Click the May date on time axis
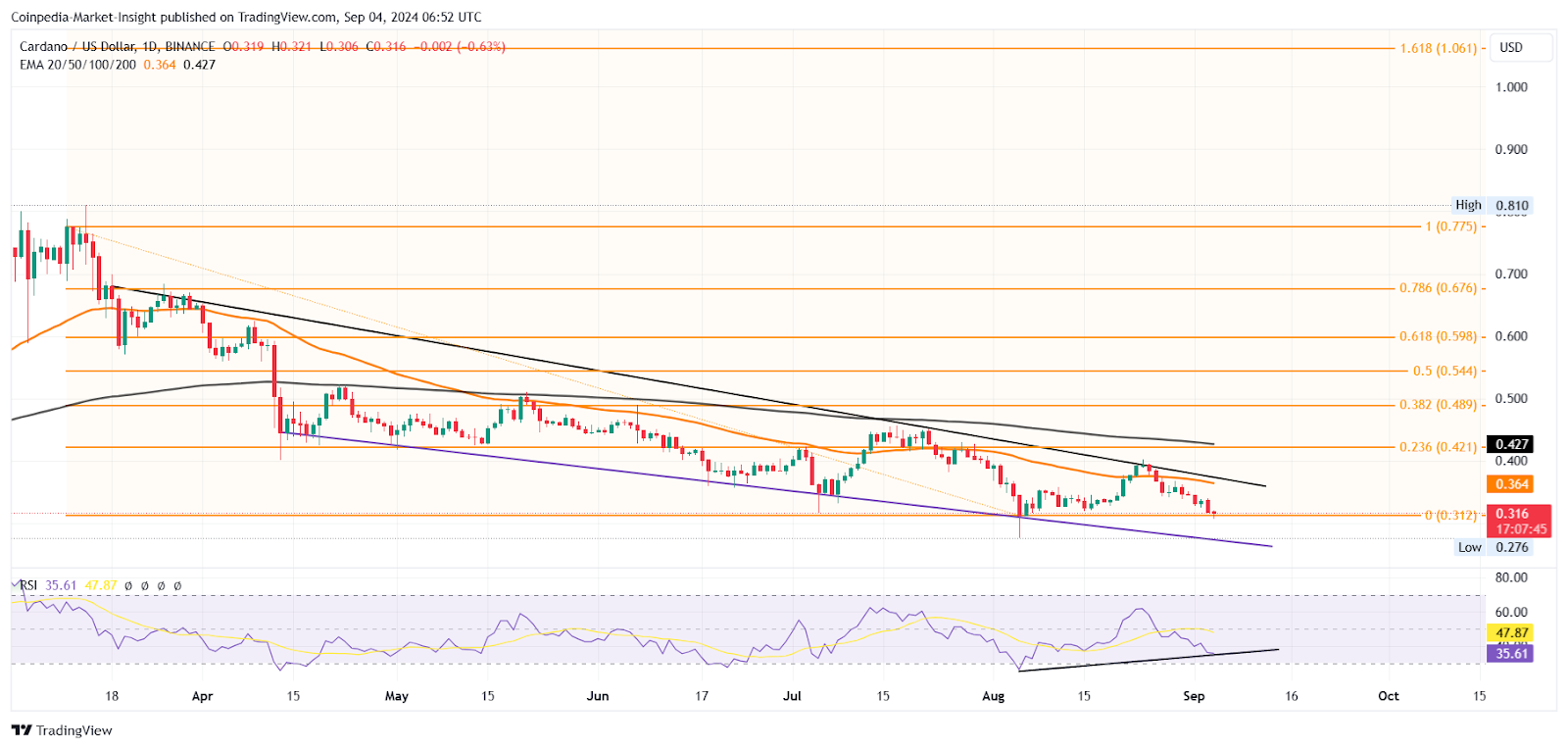 [397, 697]
